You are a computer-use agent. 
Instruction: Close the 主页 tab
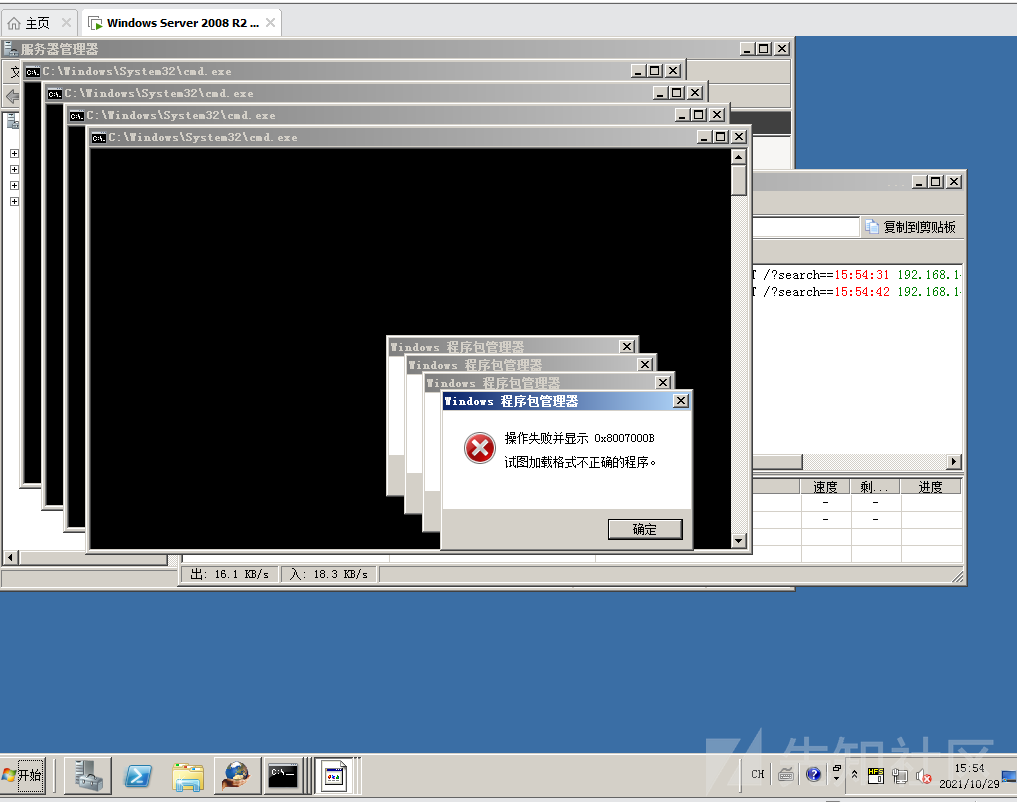tap(66, 23)
